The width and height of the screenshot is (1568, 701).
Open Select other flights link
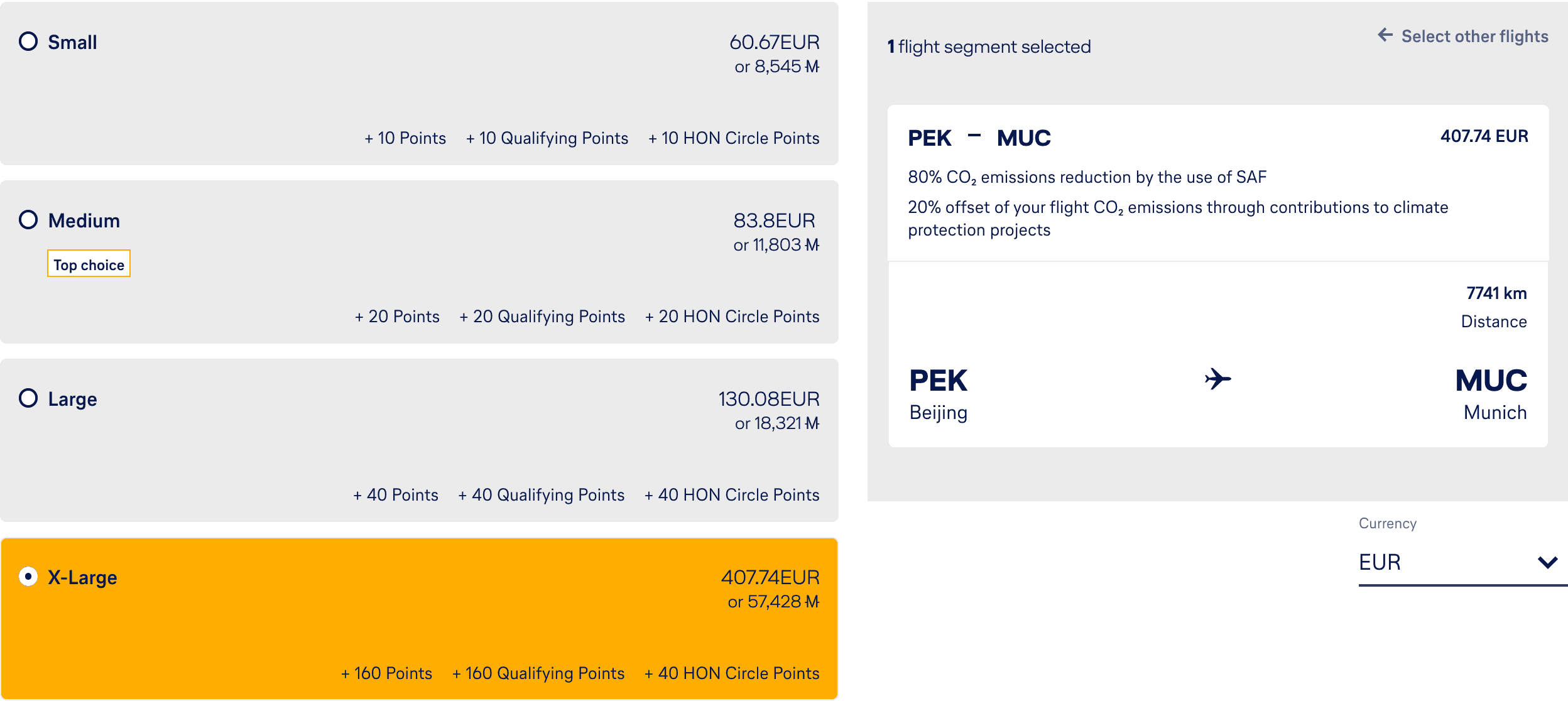pos(1474,36)
